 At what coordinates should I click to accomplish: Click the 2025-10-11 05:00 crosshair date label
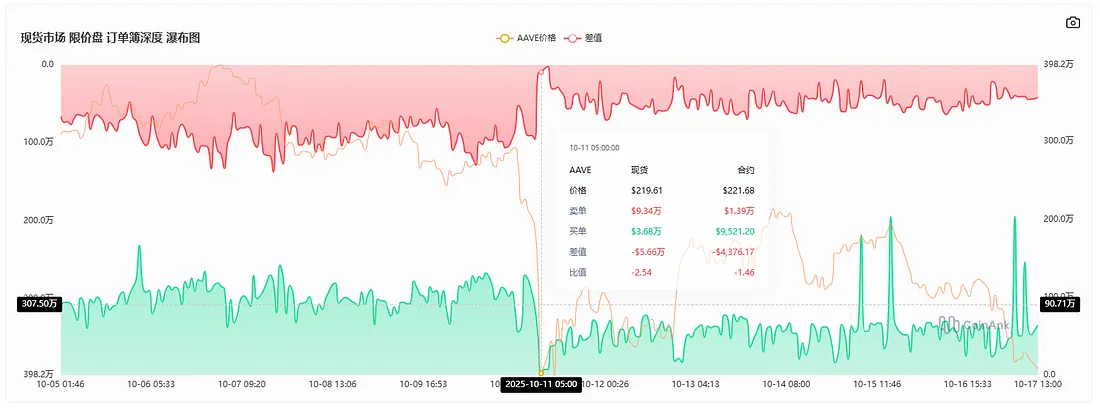tap(540, 384)
